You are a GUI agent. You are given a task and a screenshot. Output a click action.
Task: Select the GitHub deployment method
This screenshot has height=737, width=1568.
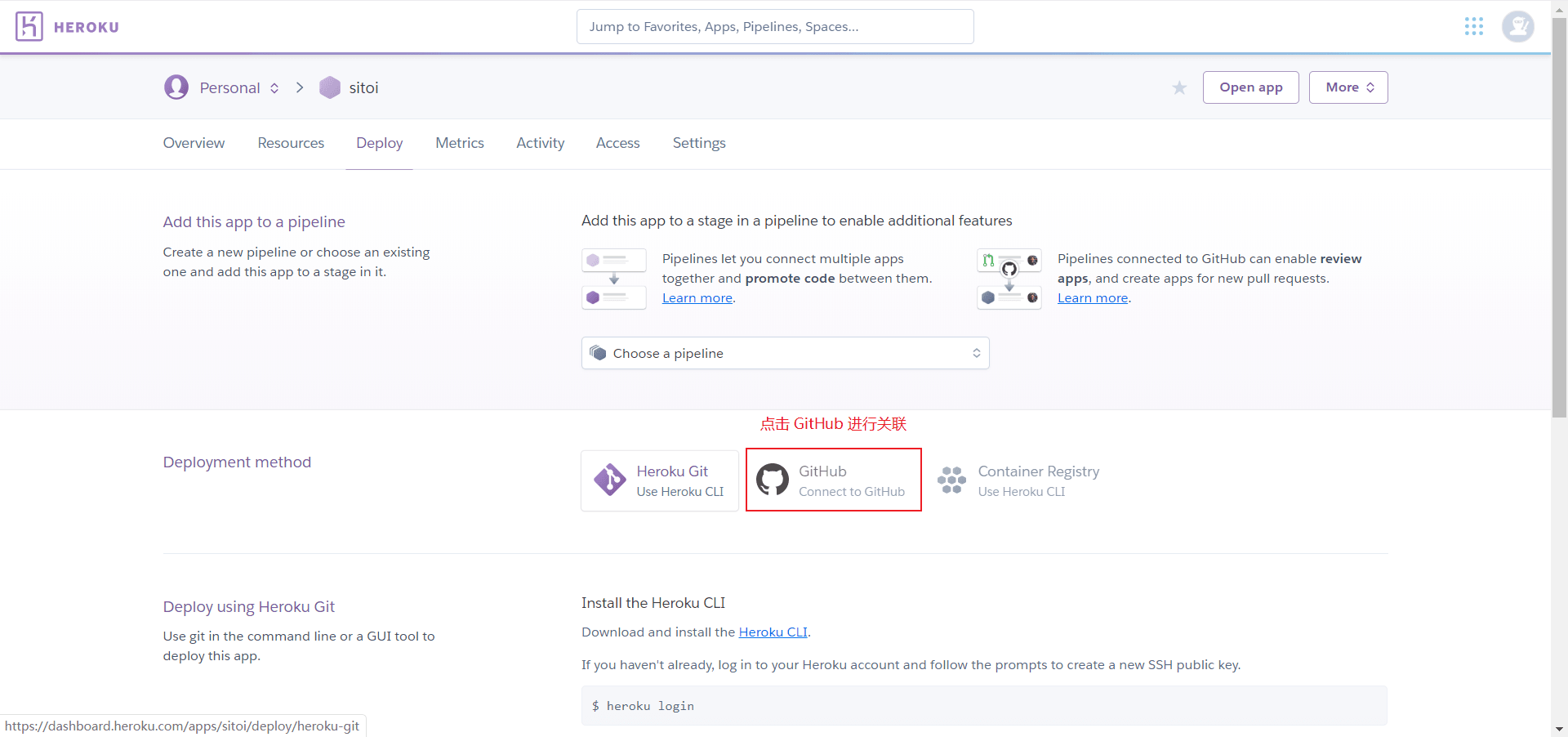tap(833, 480)
